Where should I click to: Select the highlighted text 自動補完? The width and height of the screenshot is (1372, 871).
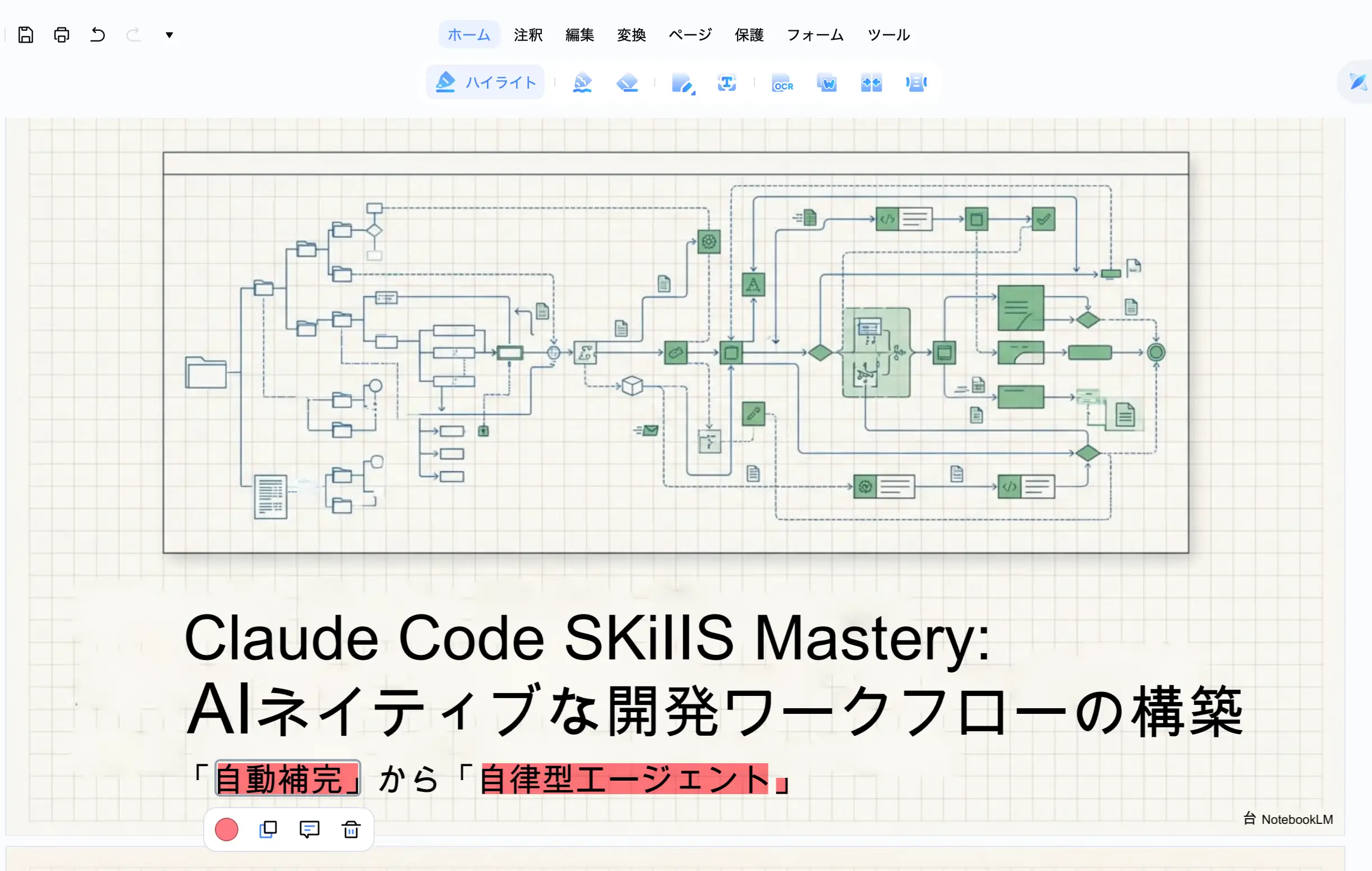(288, 778)
